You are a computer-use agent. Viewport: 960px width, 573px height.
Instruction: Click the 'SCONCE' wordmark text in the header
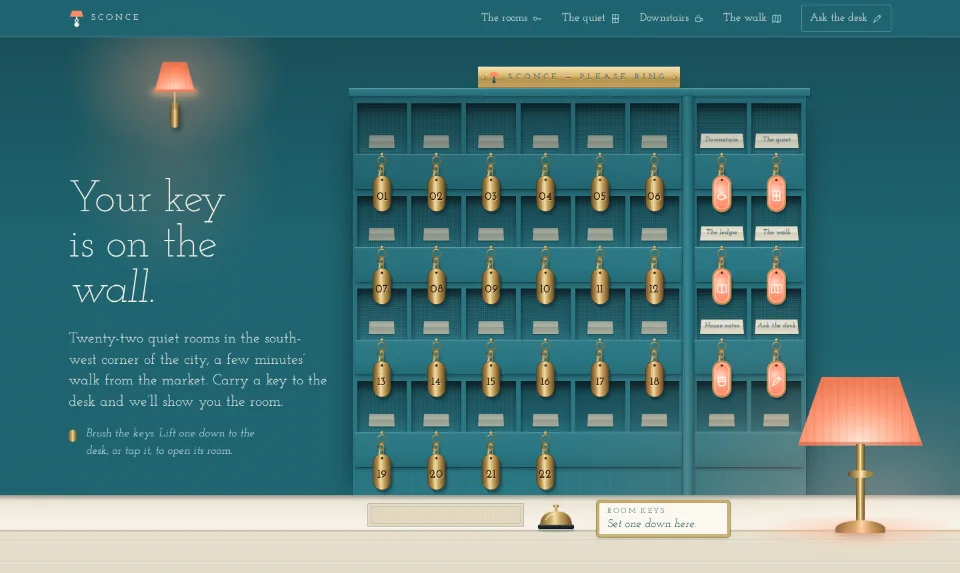[x=115, y=17]
